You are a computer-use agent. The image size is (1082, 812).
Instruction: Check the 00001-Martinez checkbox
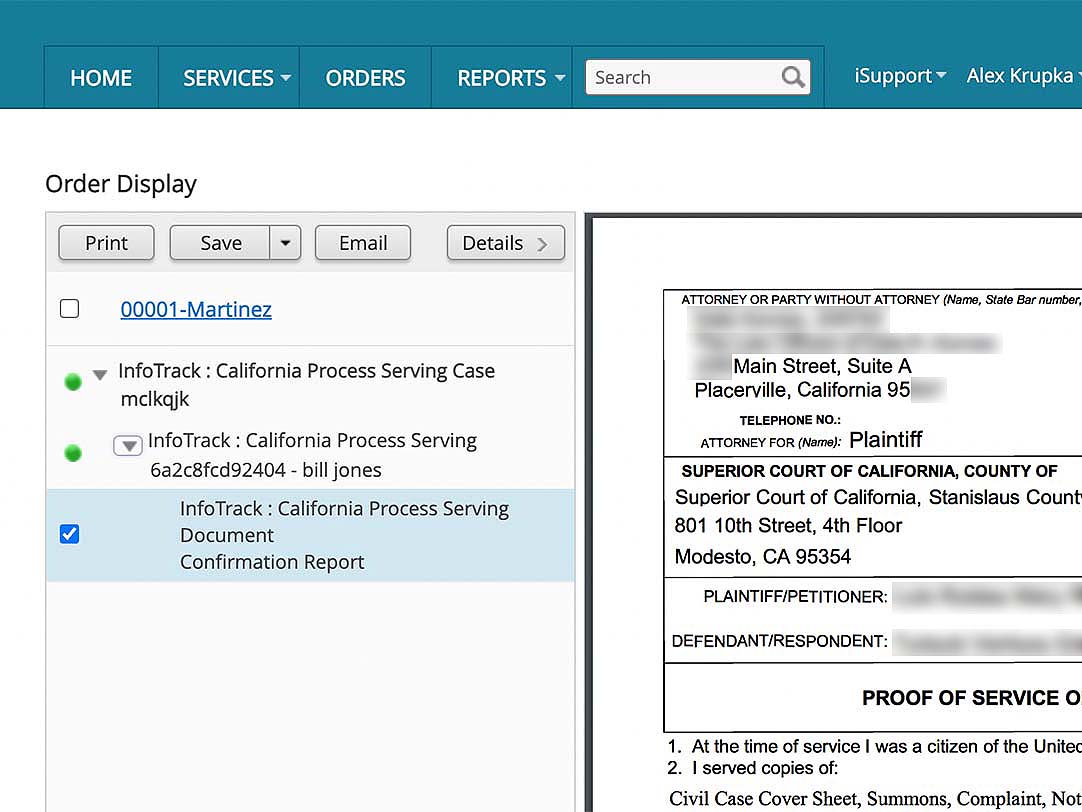69,309
